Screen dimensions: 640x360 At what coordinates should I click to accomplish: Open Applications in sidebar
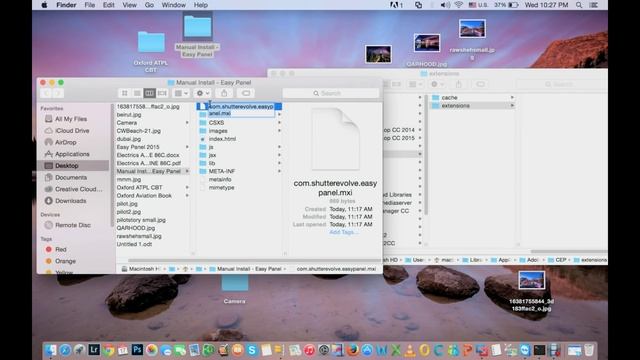point(72,154)
